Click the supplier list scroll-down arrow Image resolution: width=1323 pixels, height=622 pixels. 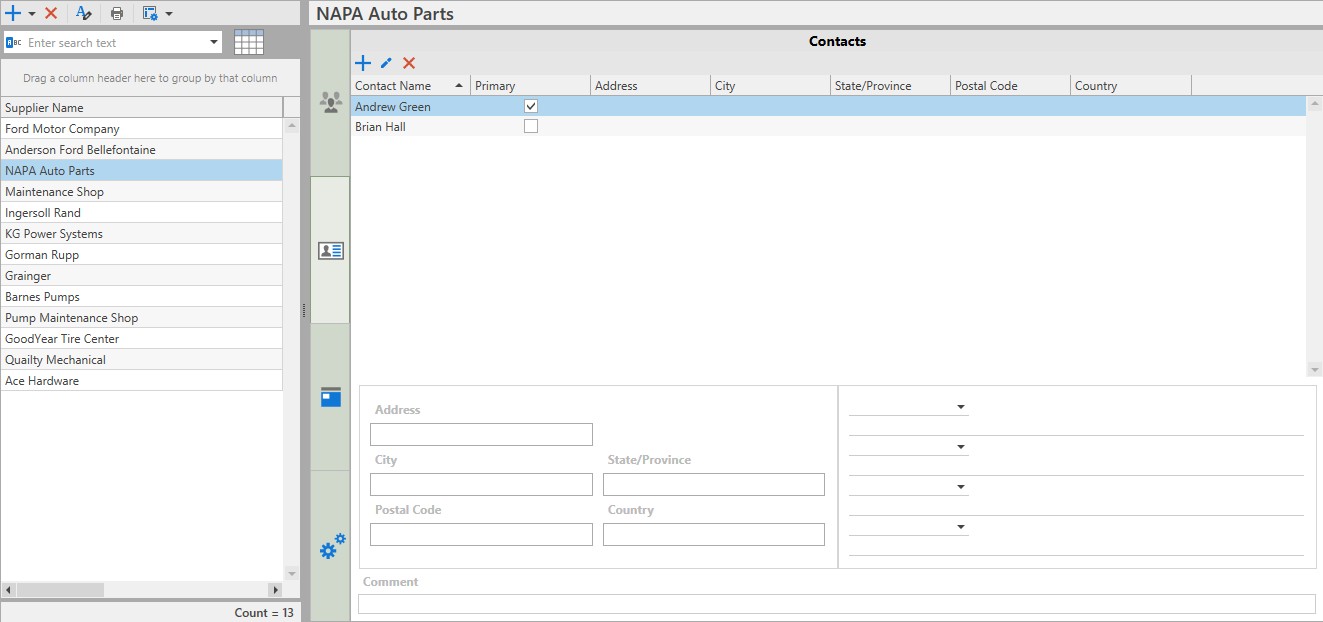click(292, 573)
